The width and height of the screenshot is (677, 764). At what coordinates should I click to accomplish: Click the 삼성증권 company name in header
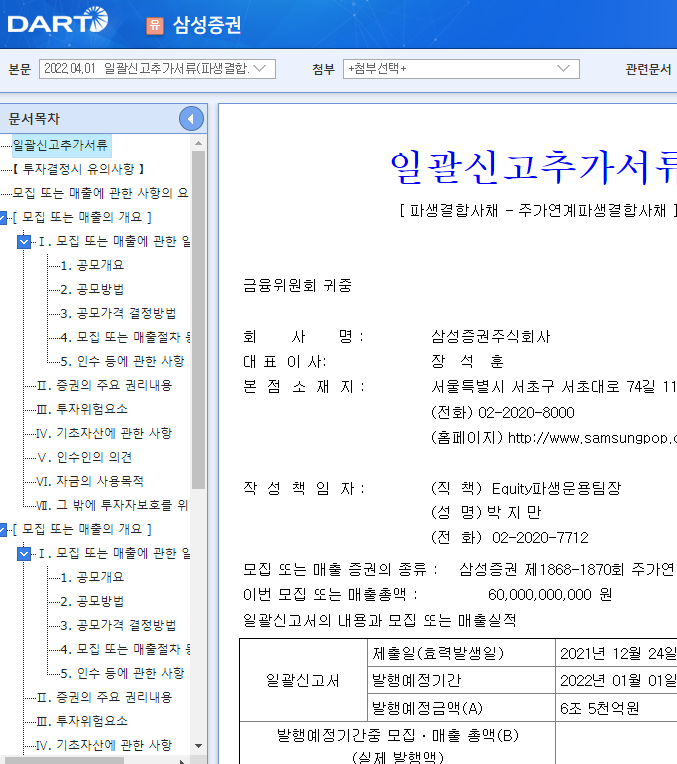coord(207,25)
